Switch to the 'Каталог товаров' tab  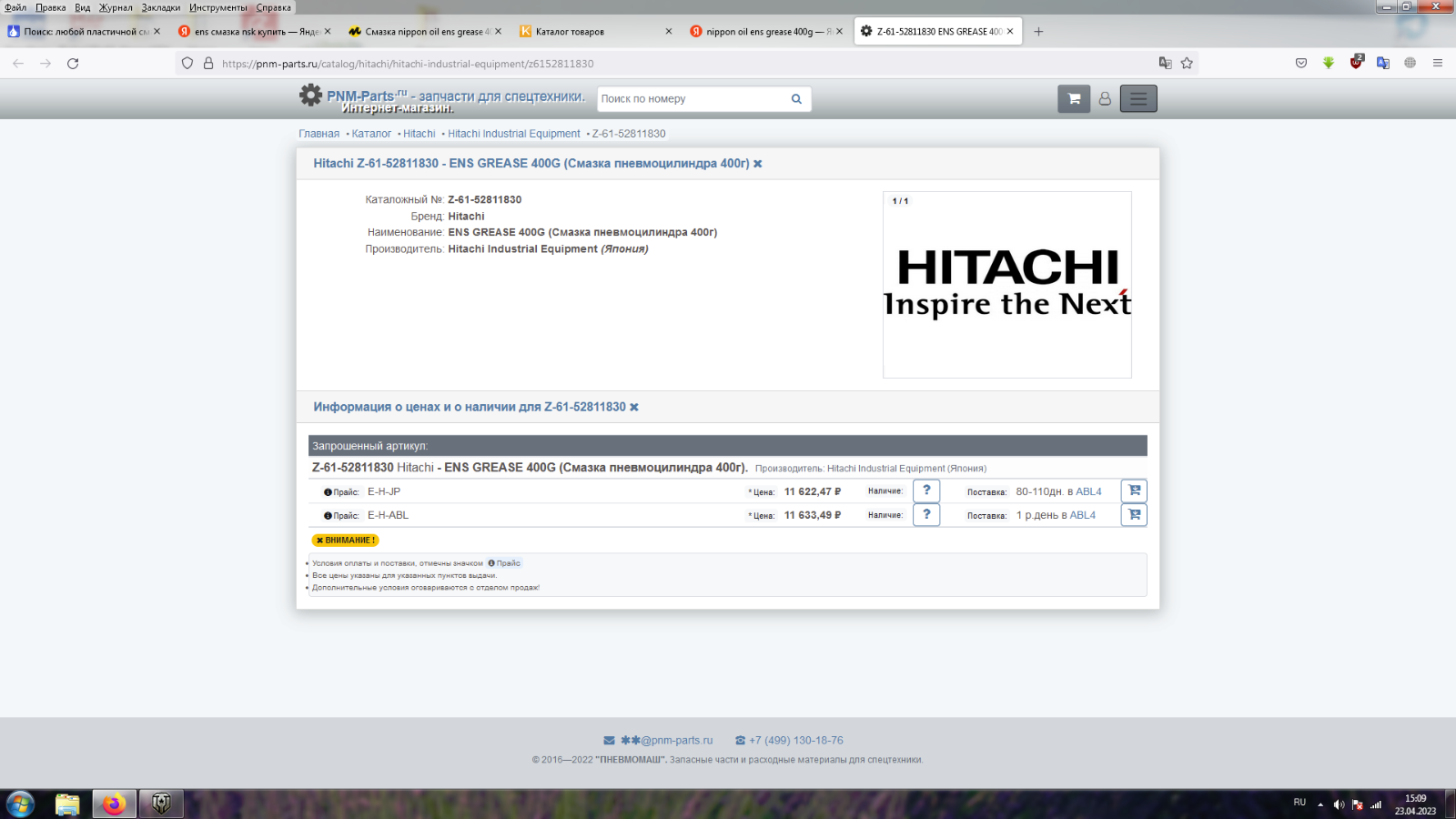[596, 32]
